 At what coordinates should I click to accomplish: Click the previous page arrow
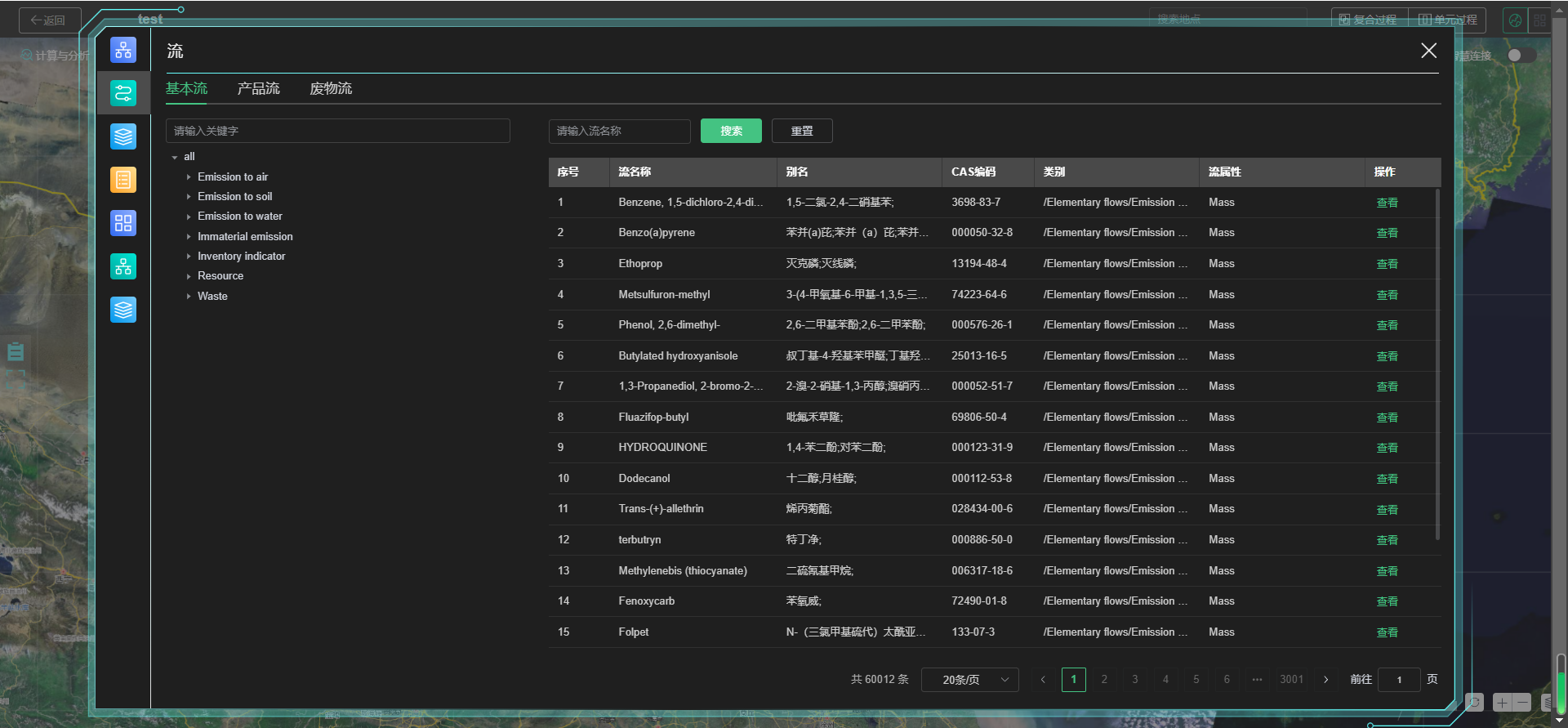tap(1043, 680)
